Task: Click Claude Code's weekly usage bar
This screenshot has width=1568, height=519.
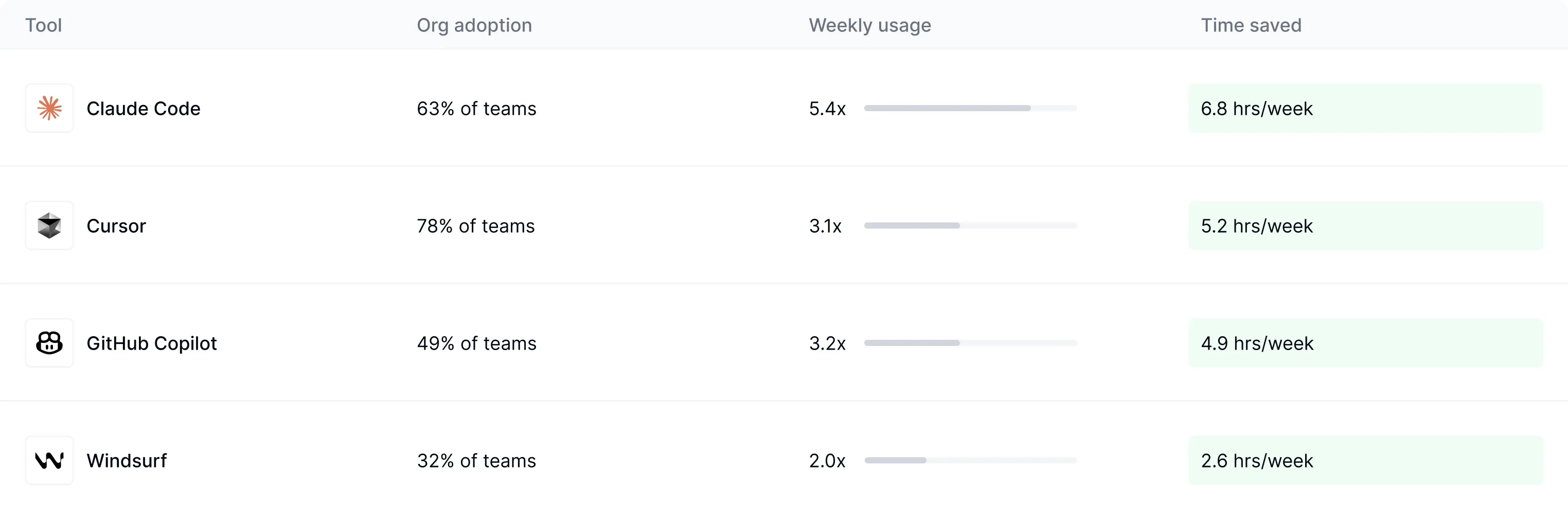Action: pos(970,109)
